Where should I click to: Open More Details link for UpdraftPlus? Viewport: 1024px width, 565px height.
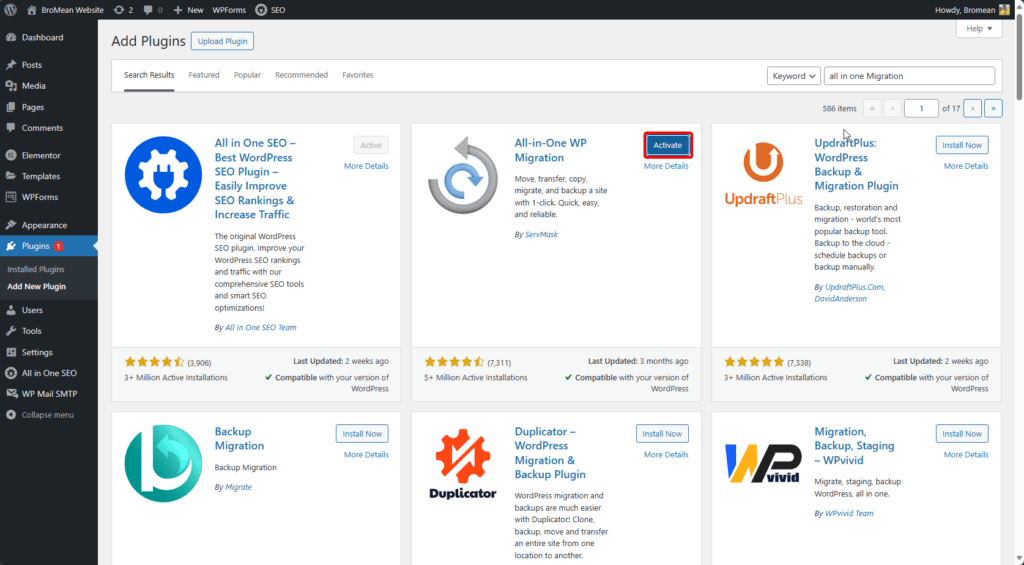point(965,166)
